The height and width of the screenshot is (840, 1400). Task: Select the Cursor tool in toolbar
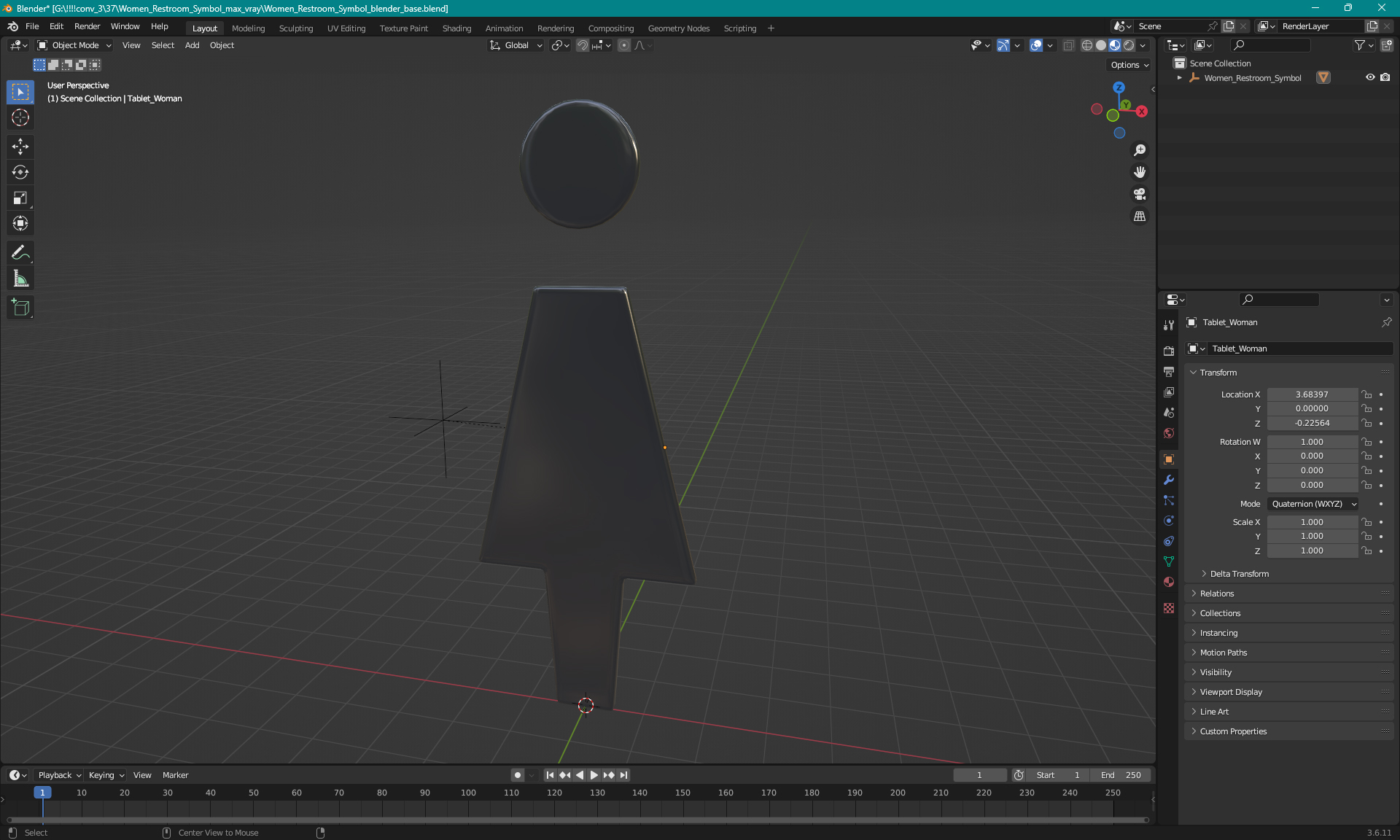click(20, 117)
